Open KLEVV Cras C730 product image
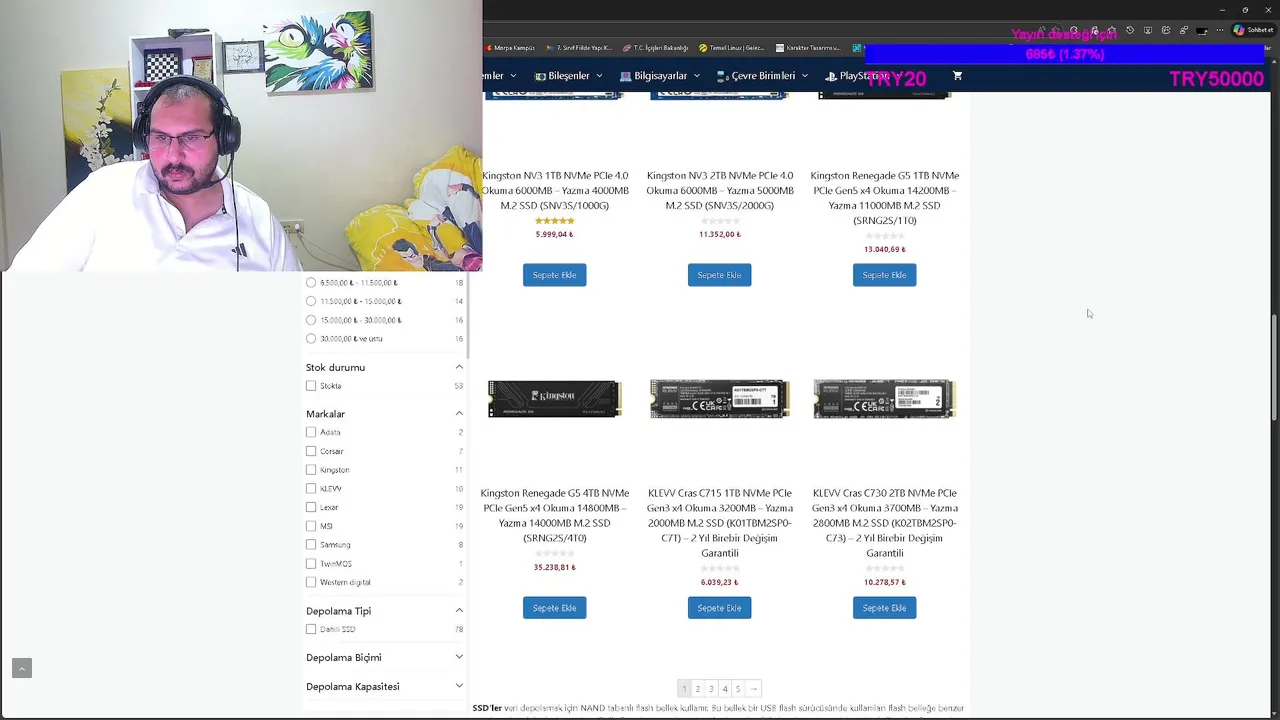Image resolution: width=1280 pixels, height=720 pixels. click(x=885, y=399)
